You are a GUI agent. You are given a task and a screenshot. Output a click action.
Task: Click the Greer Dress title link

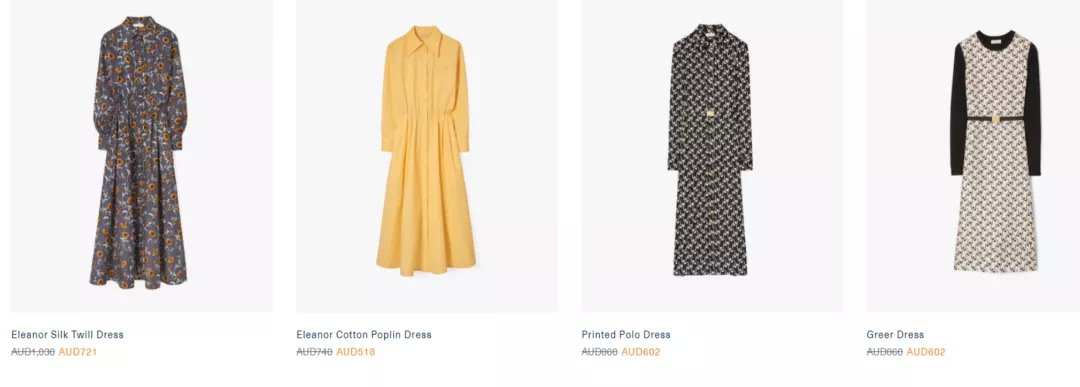point(895,335)
